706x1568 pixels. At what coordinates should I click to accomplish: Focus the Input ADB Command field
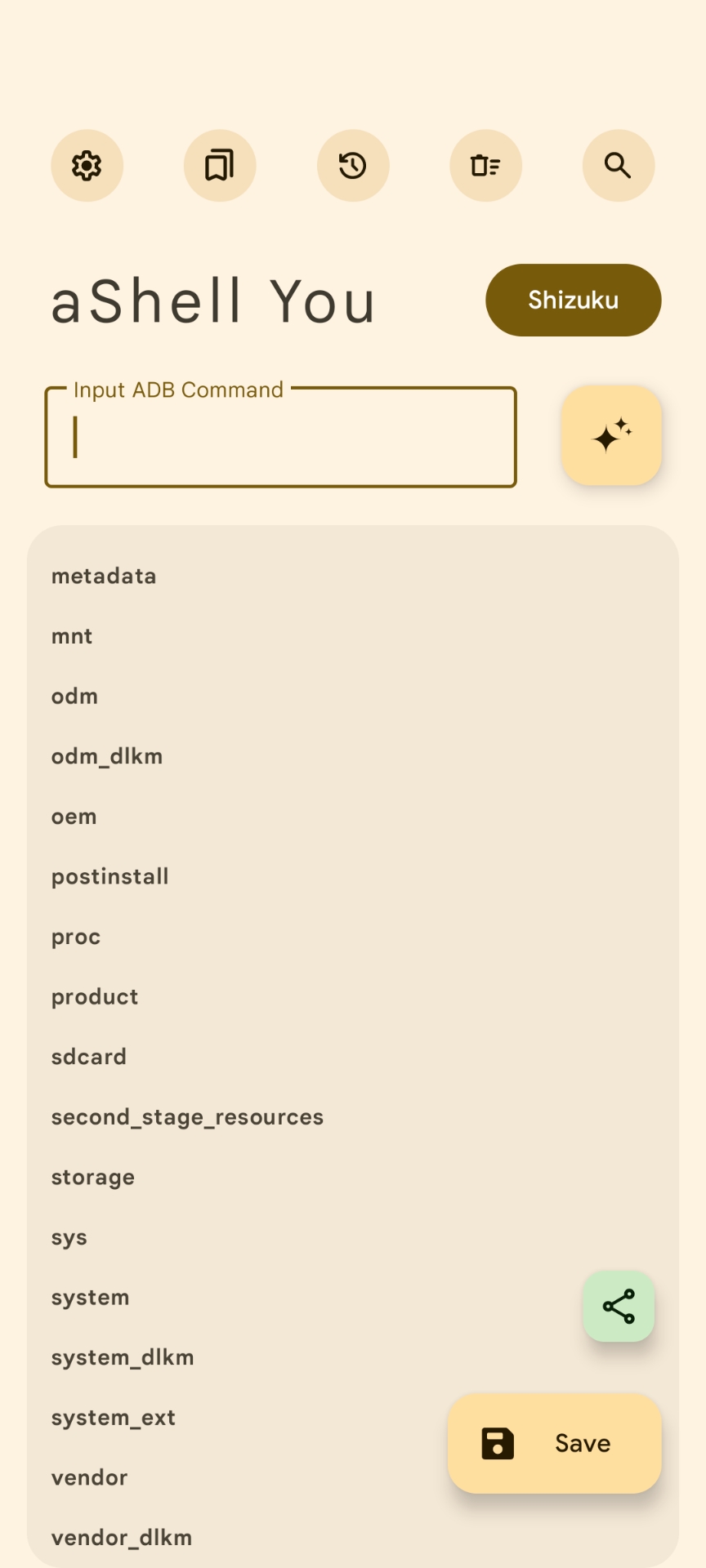click(x=281, y=437)
